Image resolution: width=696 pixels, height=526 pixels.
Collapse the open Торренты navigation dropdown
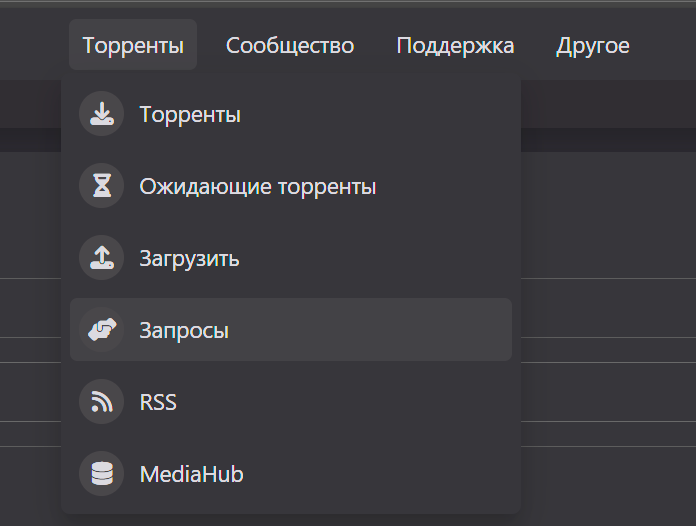(x=133, y=45)
